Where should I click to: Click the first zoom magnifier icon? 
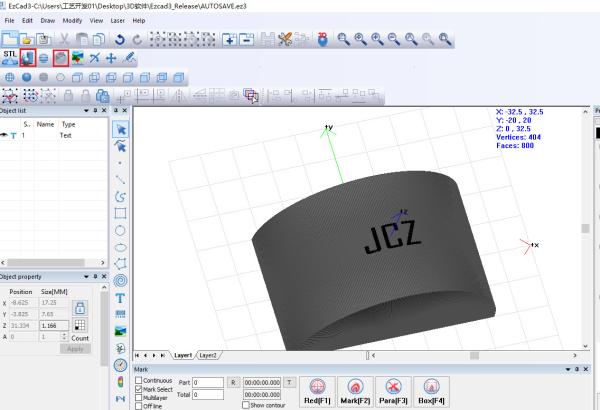[343, 39]
